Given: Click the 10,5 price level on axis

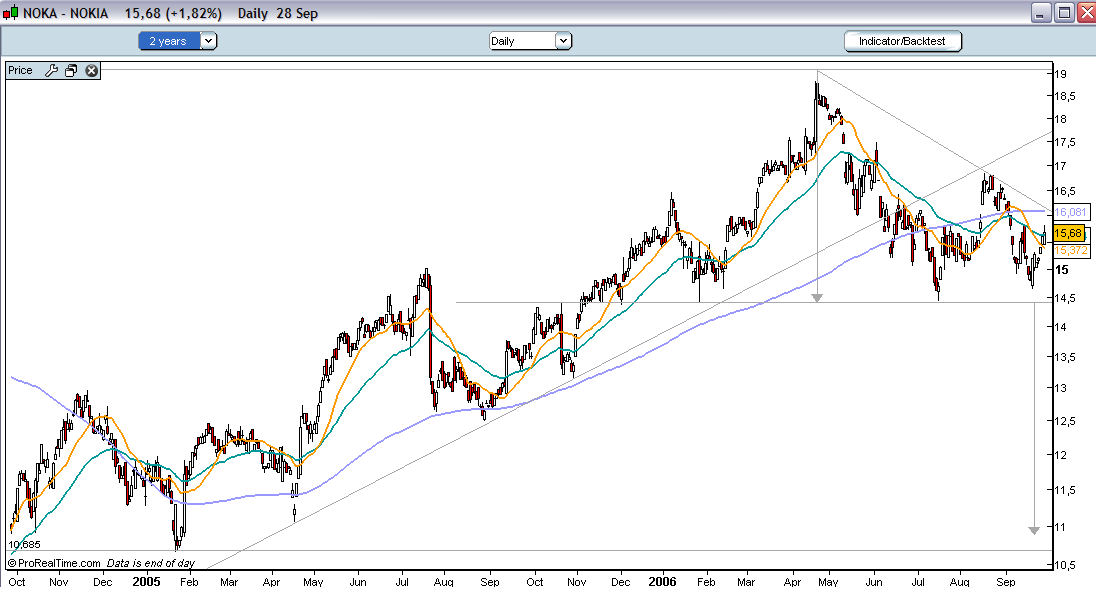Looking at the screenshot, I should coord(1065,565).
